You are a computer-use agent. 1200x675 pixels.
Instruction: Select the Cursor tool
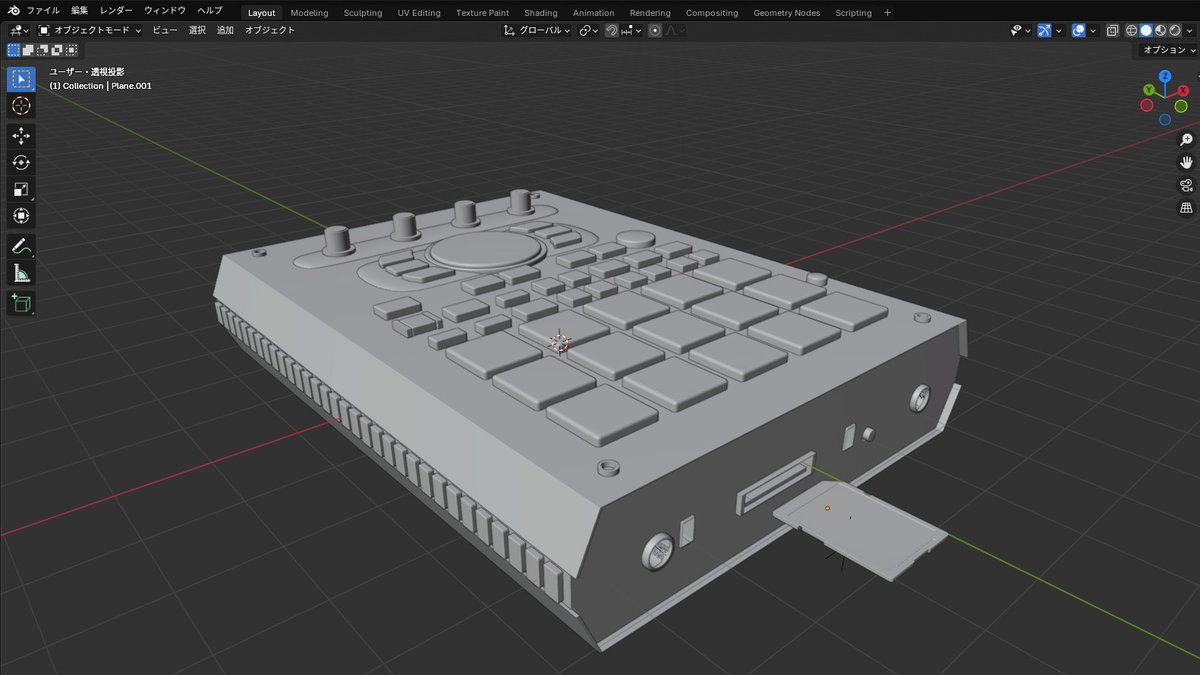(20, 105)
